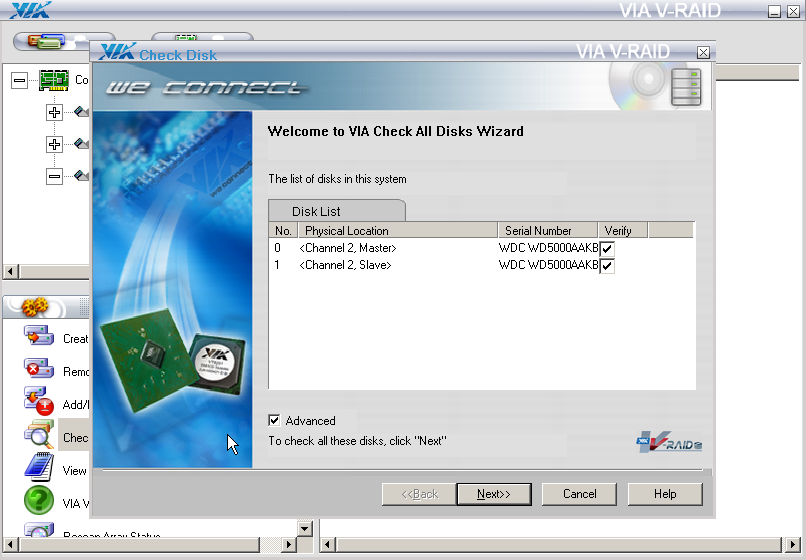Click the Next>> button
Screen dimensions: 806x560
(x=494, y=494)
